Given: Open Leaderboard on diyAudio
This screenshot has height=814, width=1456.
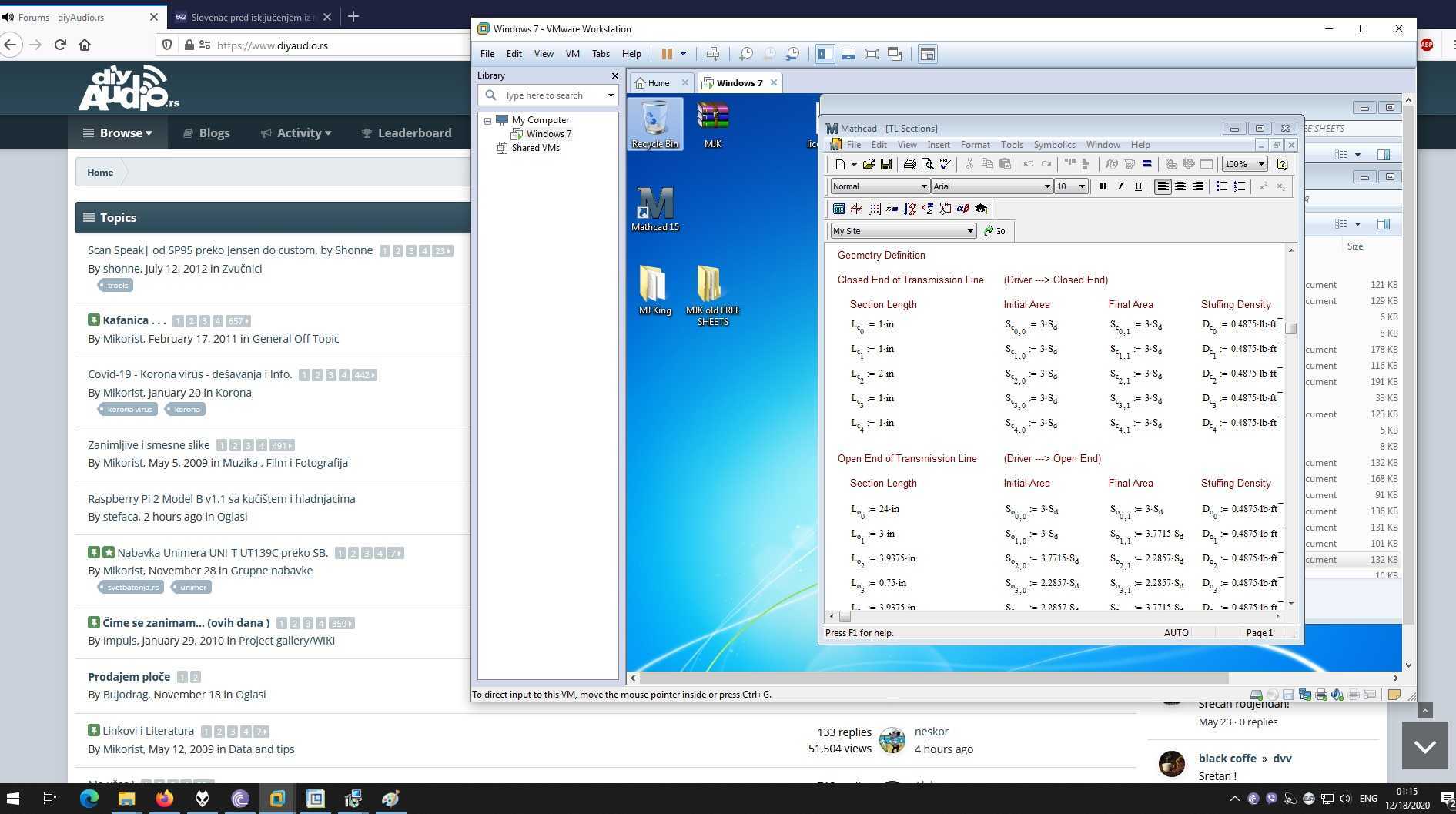Looking at the screenshot, I should point(406,132).
